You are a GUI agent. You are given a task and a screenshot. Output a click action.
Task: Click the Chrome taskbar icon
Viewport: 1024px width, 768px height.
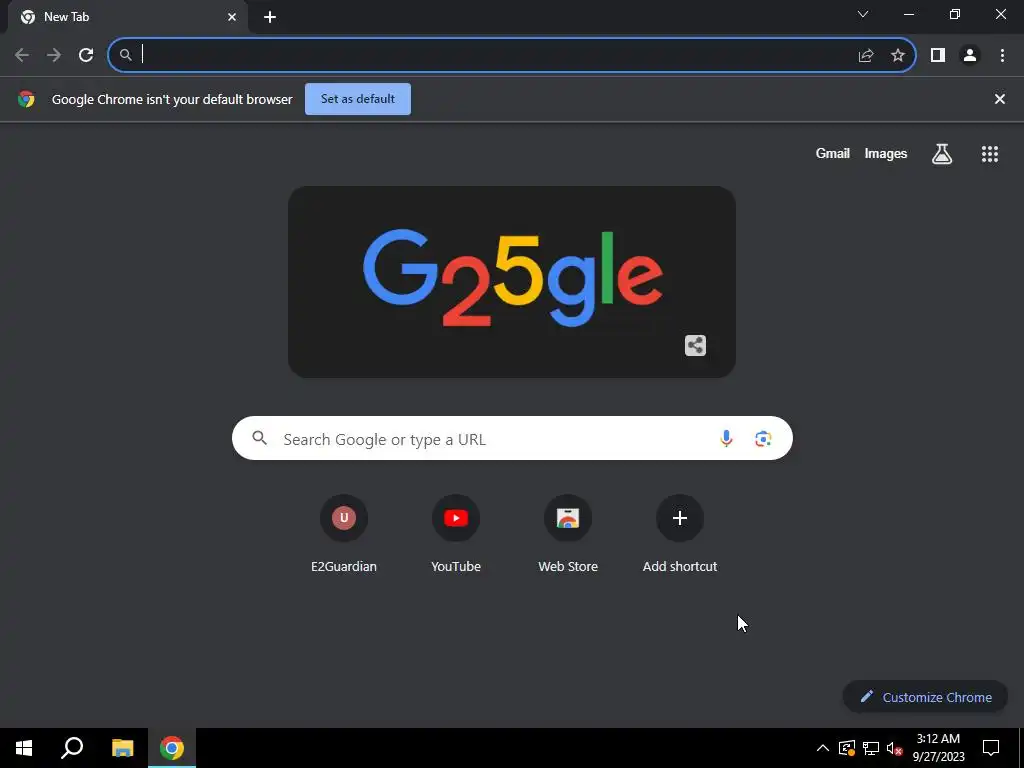coord(172,748)
